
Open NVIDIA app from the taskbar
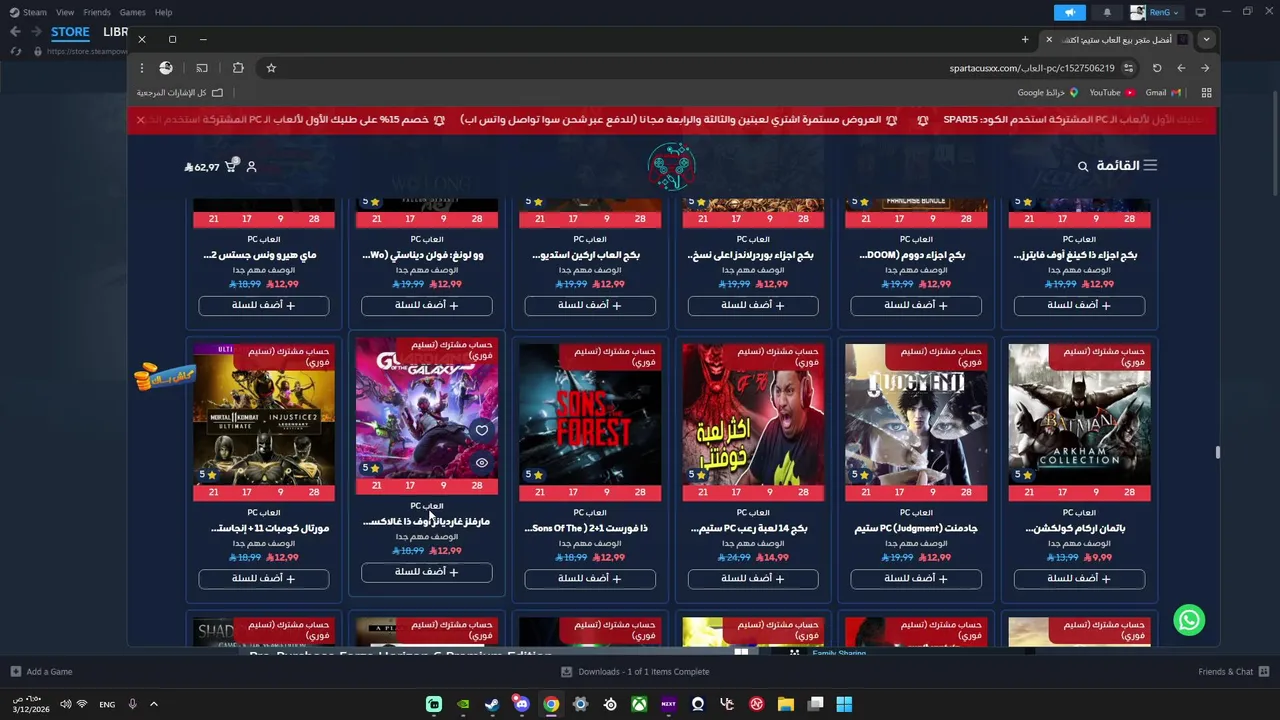[463, 704]
